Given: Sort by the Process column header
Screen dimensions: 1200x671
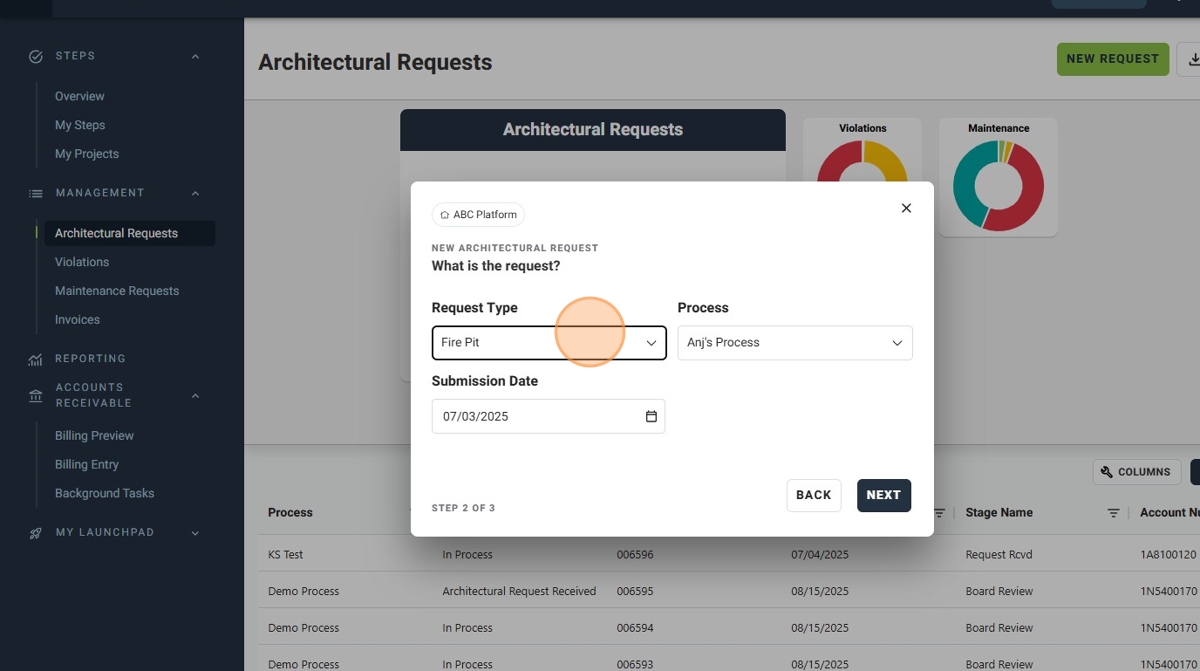Looking at the screenshot, I should pyautogui.click(x=290, y=513).
